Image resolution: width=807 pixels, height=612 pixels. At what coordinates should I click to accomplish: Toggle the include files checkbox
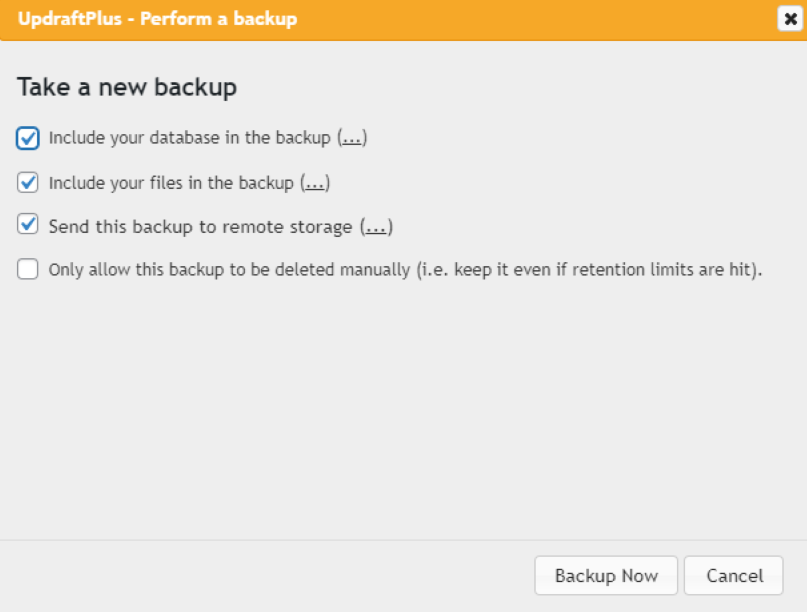tap(28, 183)
